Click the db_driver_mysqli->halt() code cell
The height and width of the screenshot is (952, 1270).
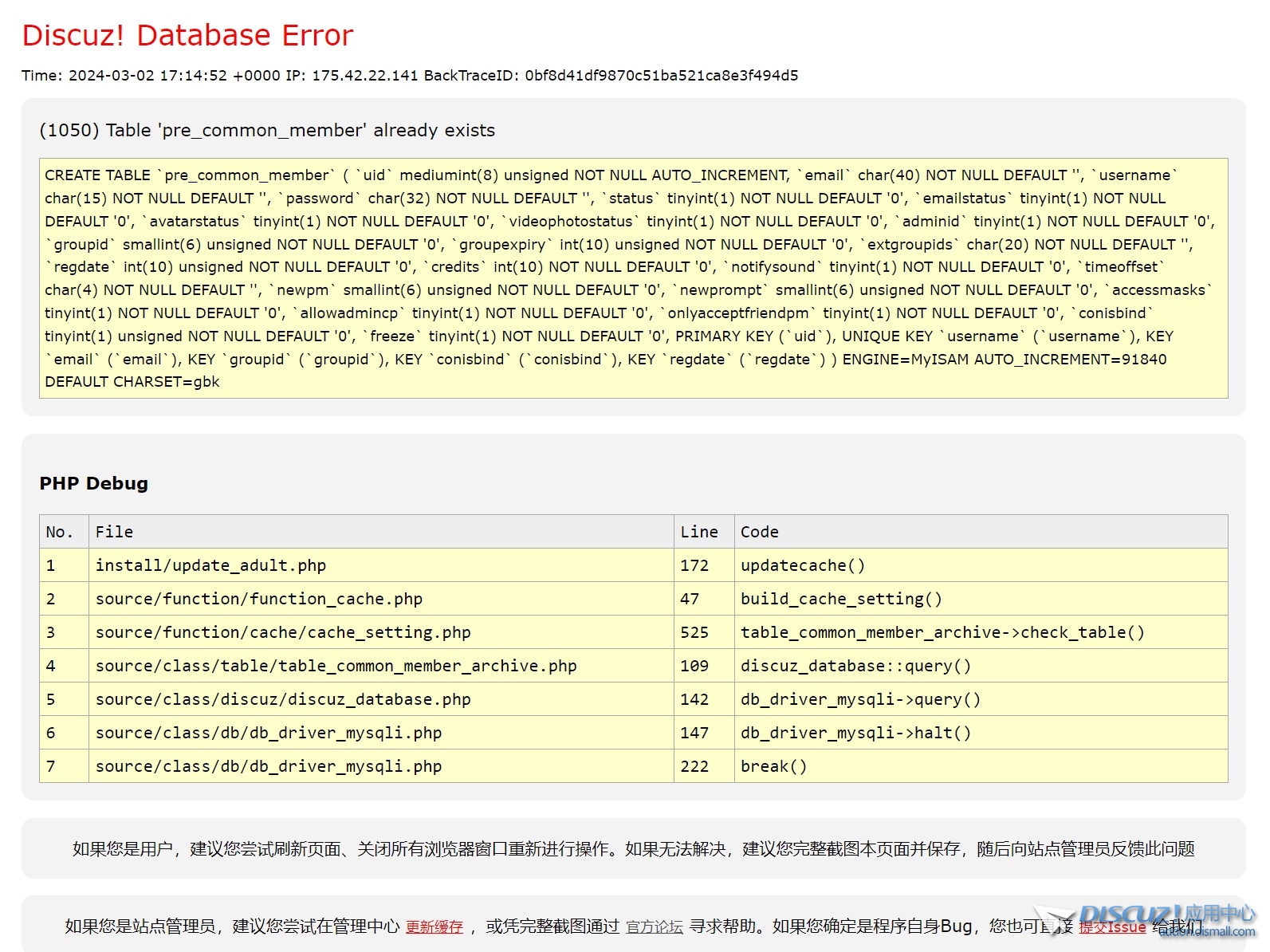tap(855, 733)
